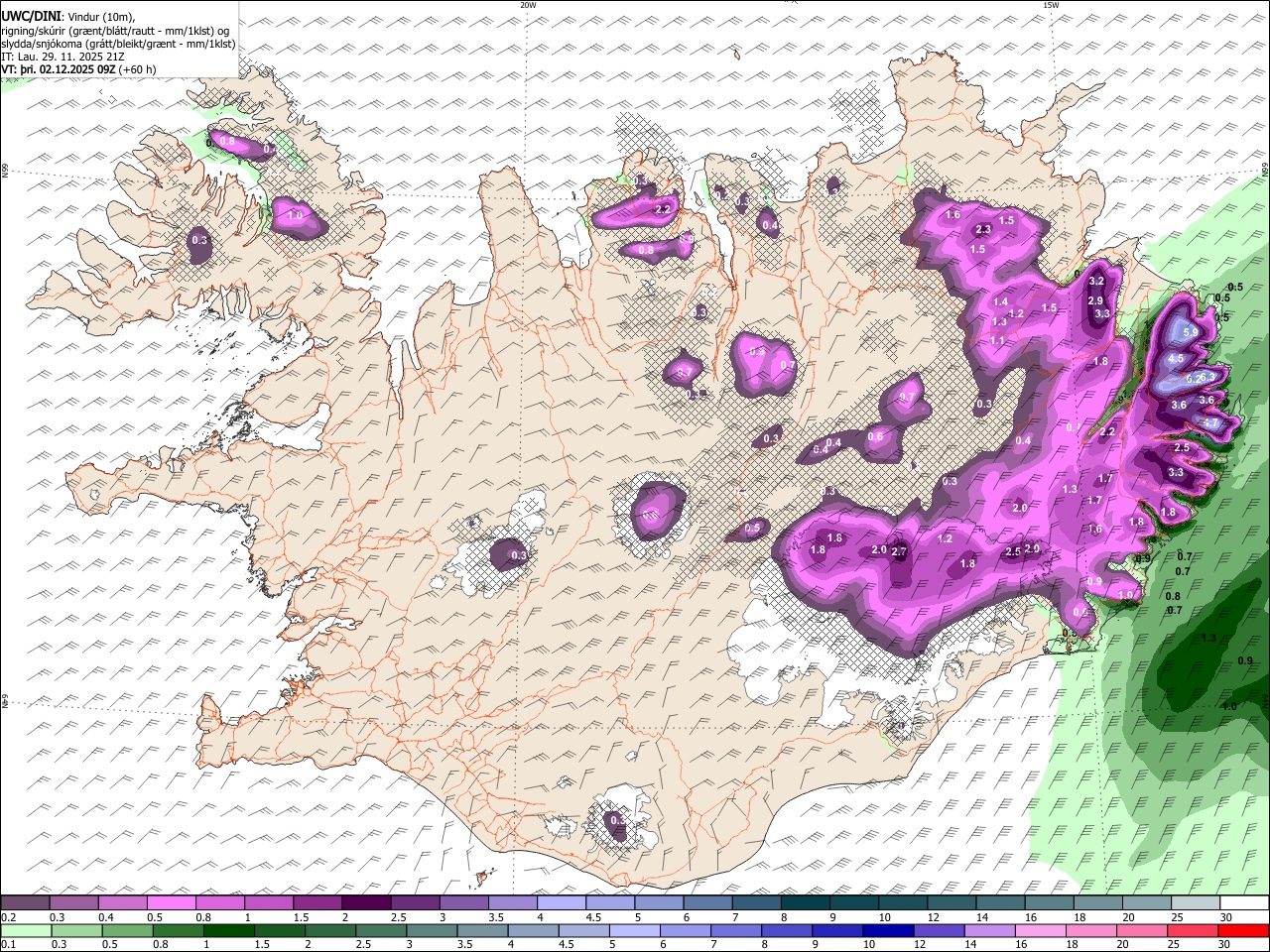Select the top legend swatch between 4 and 4.5

coord(562,902)
